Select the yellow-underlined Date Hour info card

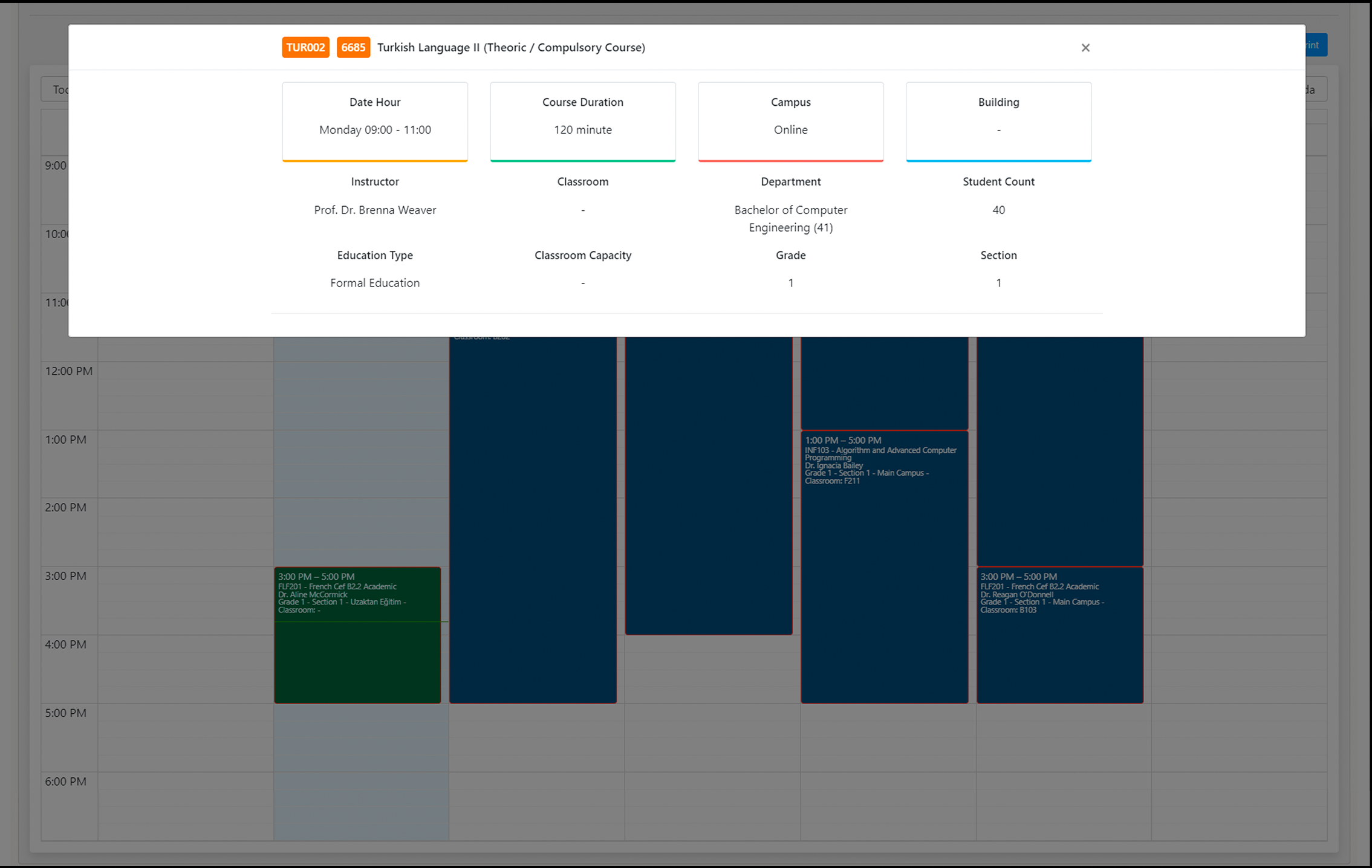coord(374,121)
